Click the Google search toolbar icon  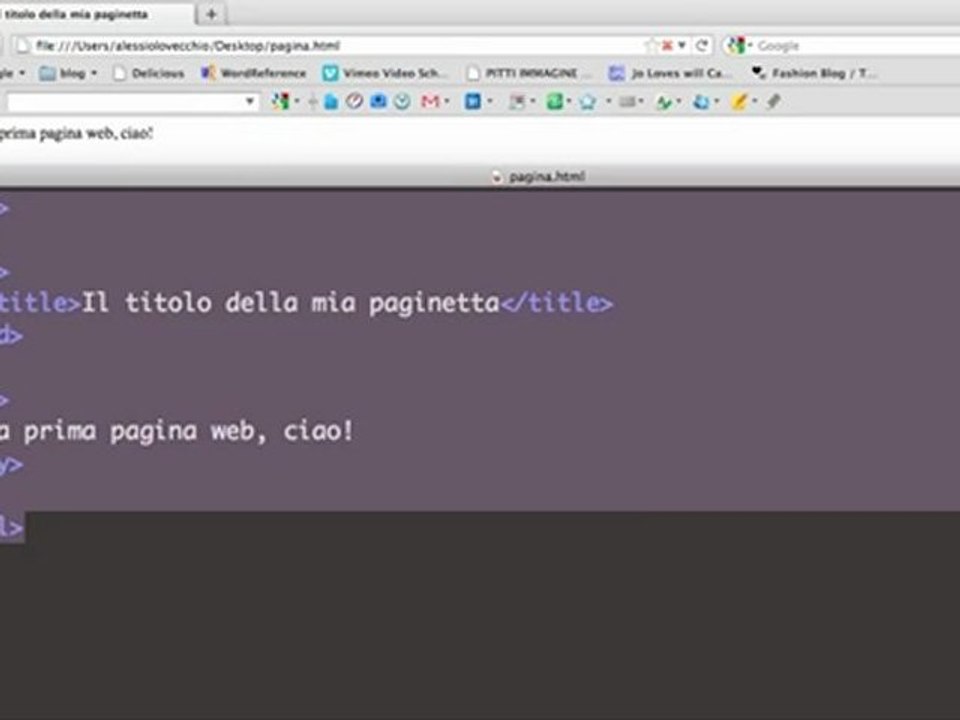(280, 101)
